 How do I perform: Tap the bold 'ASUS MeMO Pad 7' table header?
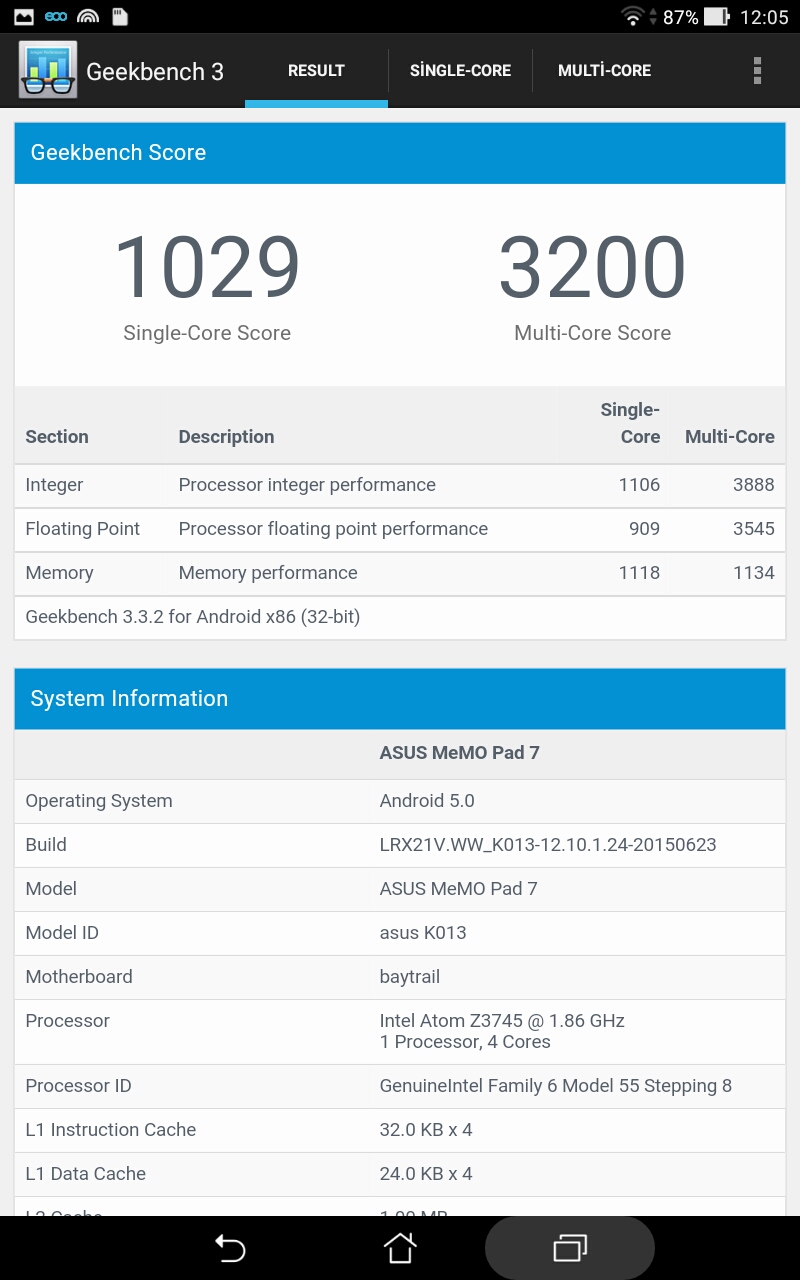tap(460, 753)
